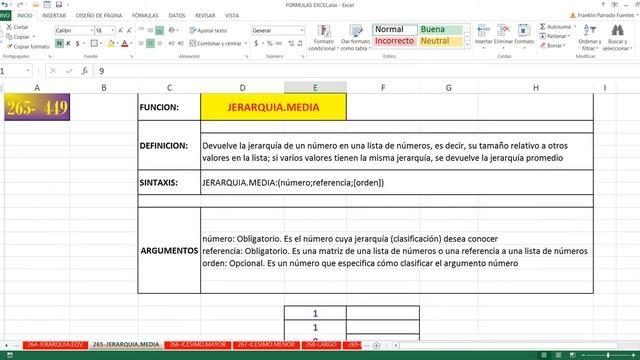Apply red font color A
The height and width of the screenshot is (360, 640).
[124, 43]
